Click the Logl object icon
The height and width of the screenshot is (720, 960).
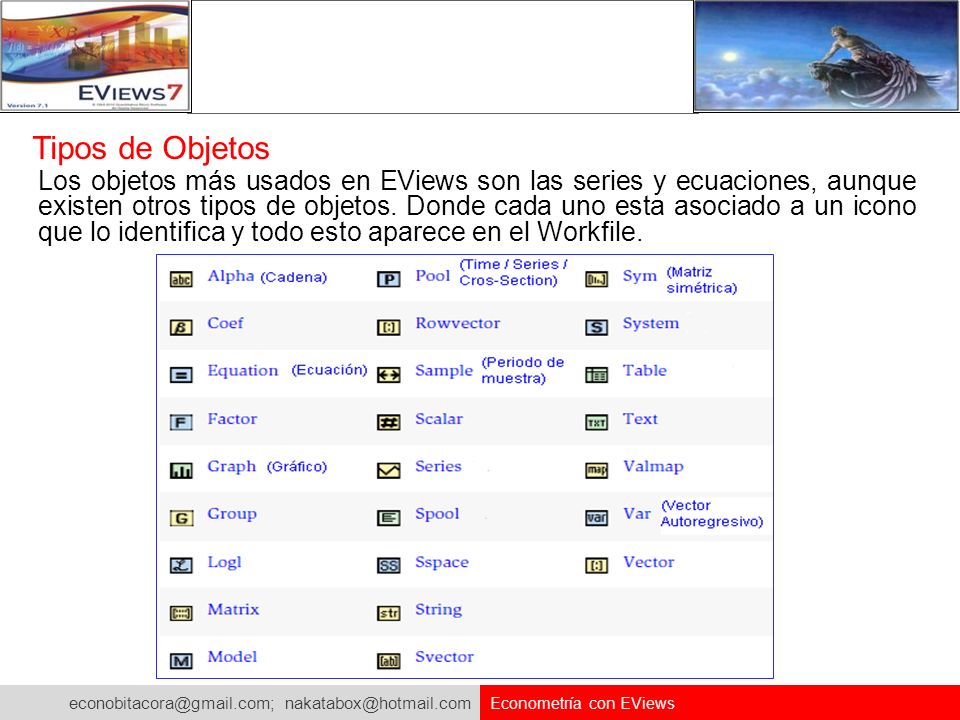point(181,565)
